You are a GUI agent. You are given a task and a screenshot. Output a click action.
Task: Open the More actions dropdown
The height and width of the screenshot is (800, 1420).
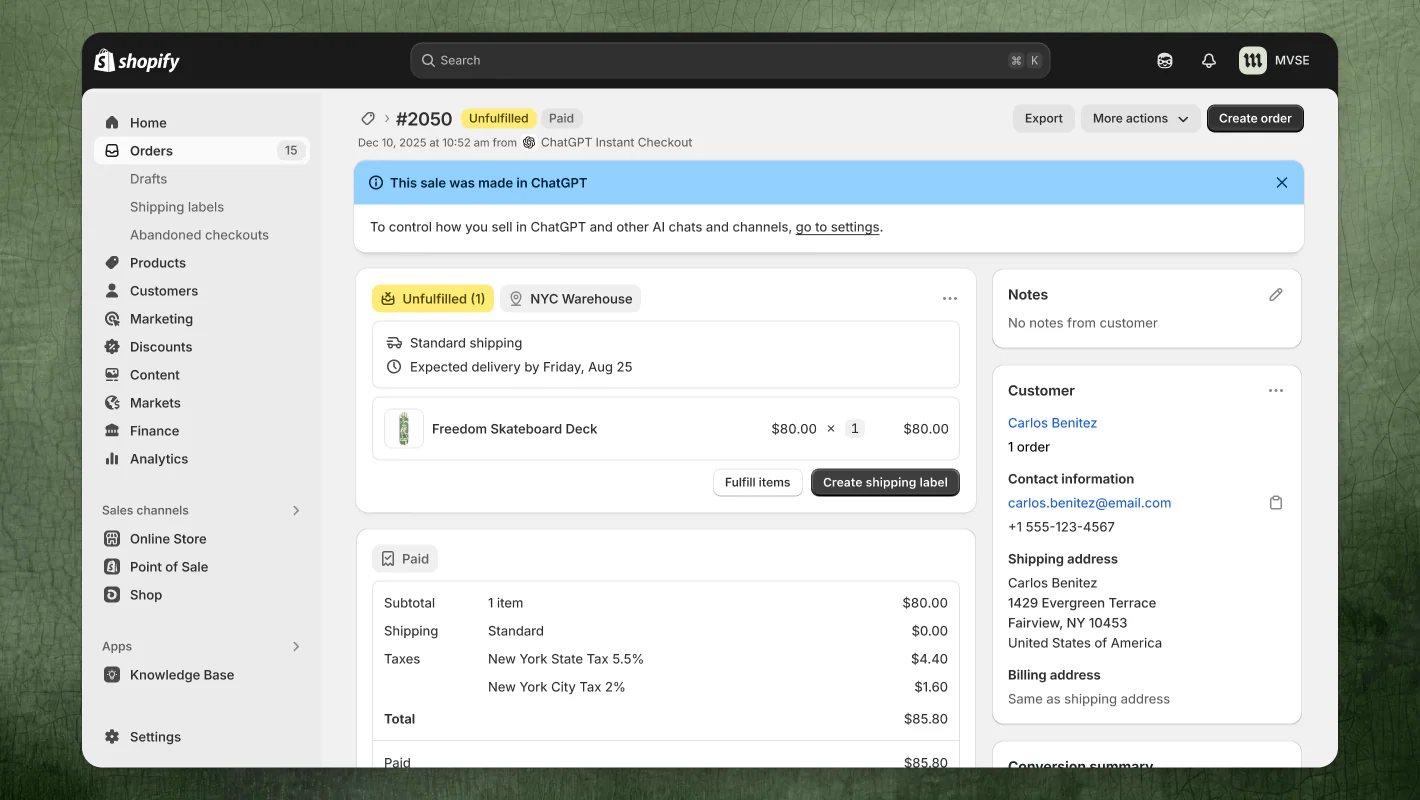pyautogui.click(x=1140, y=118)
